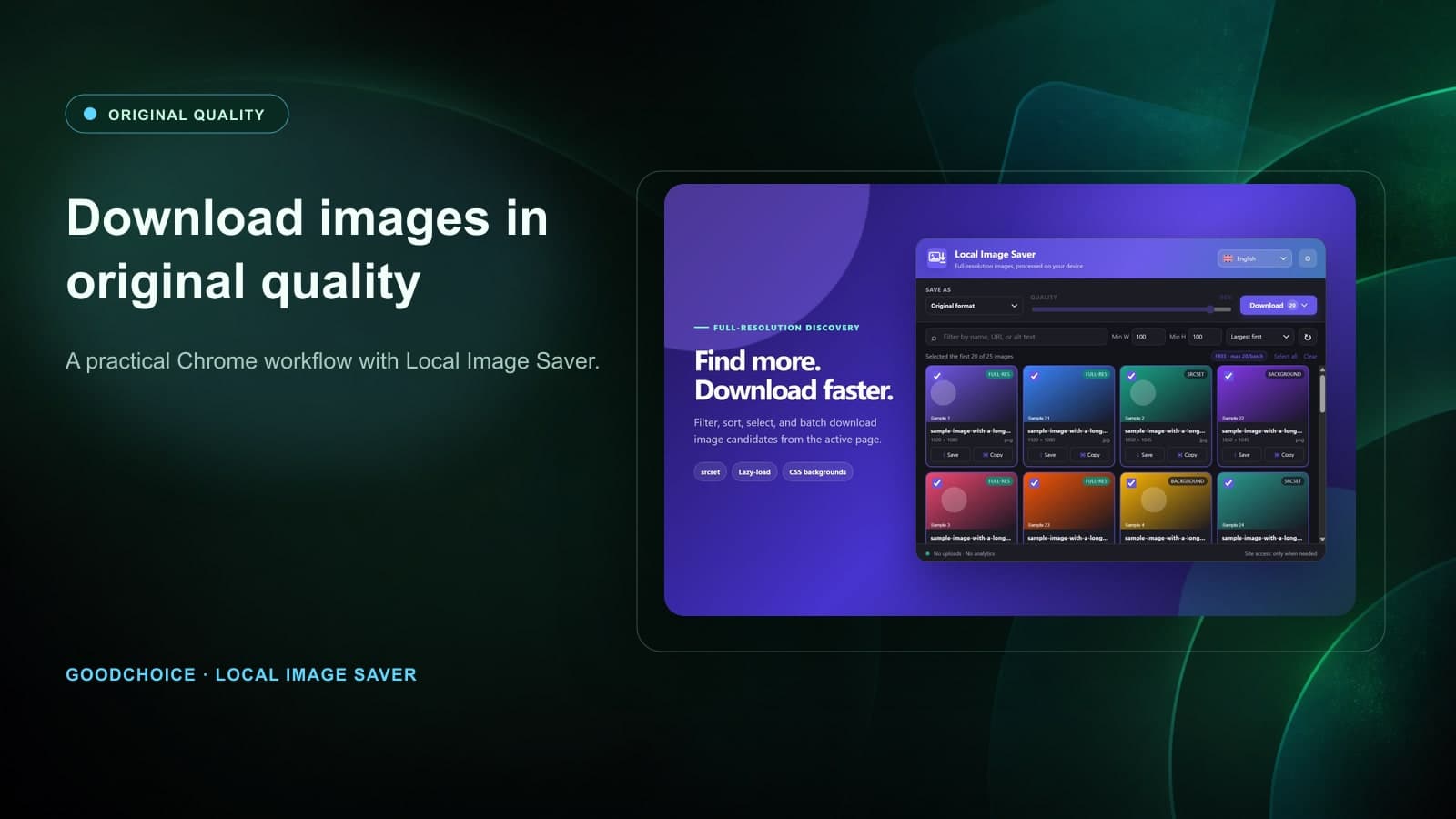Open settings via the gear icon
Screen dimensions: 1456x819
tap(1308, 258)
